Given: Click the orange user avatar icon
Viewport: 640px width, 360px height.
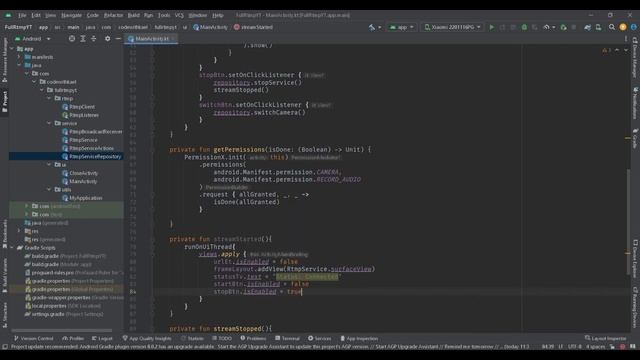Looking at the screenshot, I should point(623,27).
